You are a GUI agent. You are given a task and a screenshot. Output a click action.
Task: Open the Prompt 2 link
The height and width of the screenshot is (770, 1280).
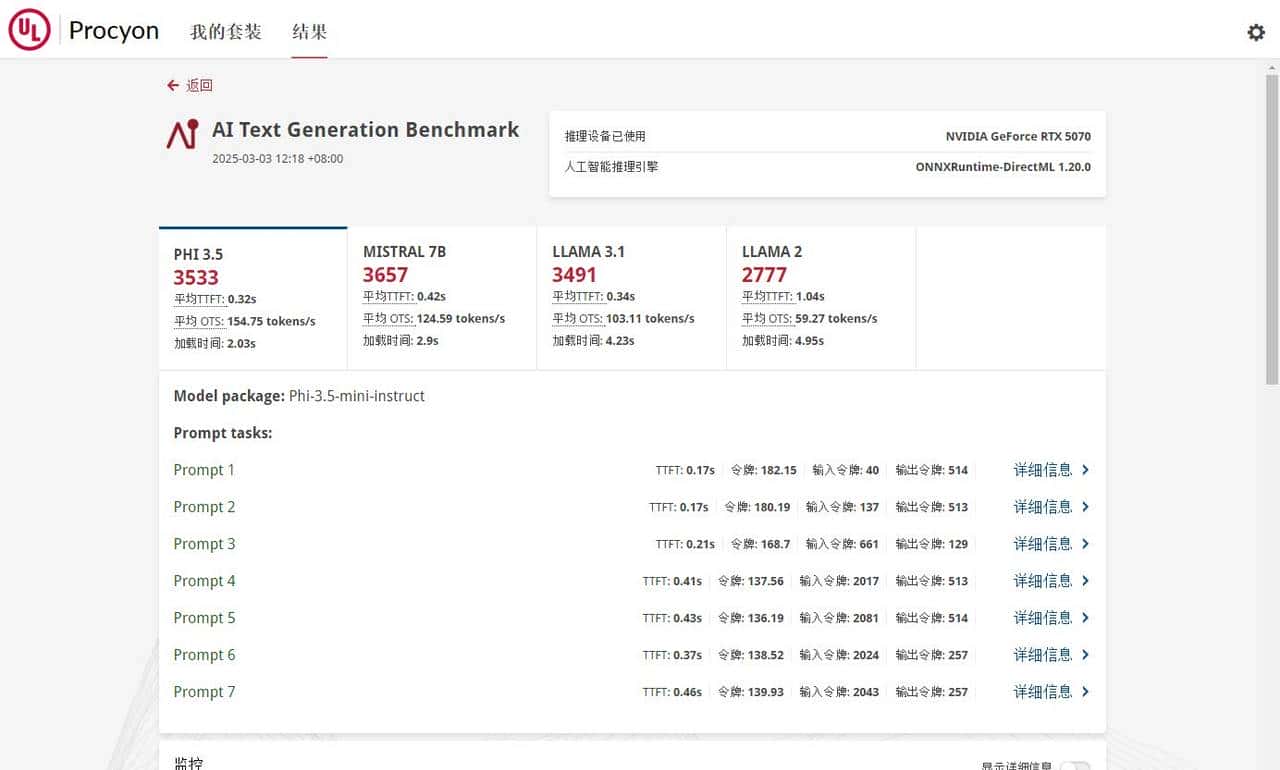pos(204,507)
